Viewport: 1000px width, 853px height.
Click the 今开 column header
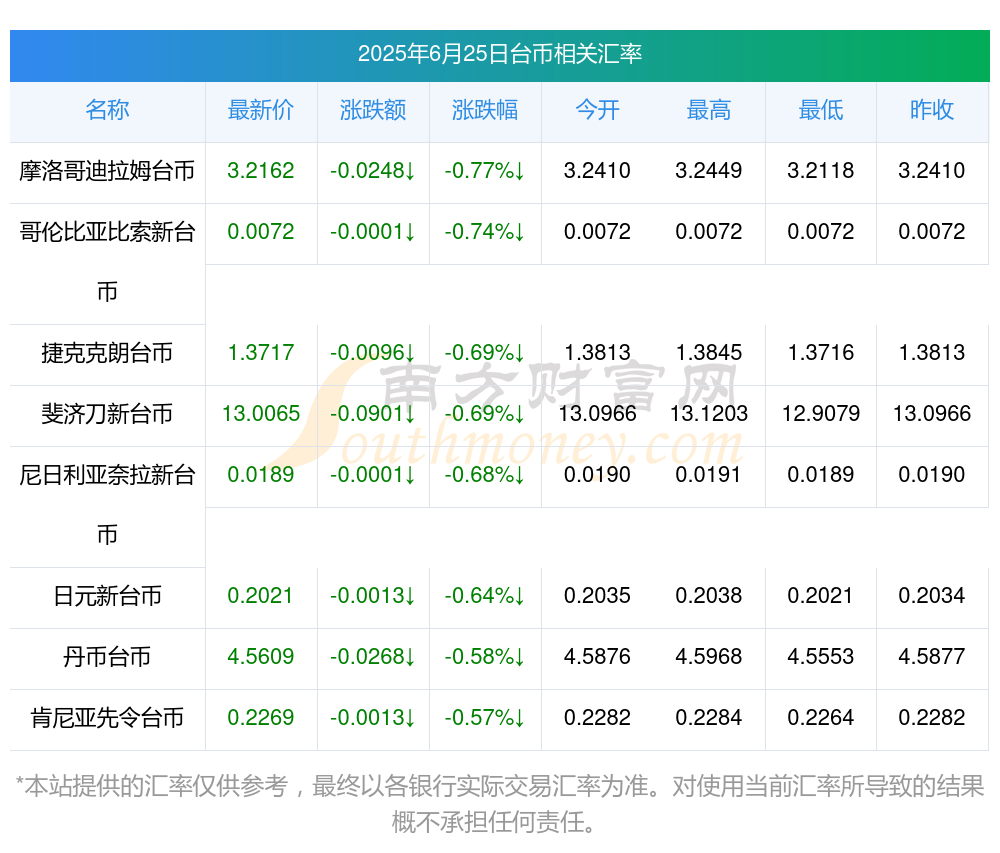(x=598, y=110)
